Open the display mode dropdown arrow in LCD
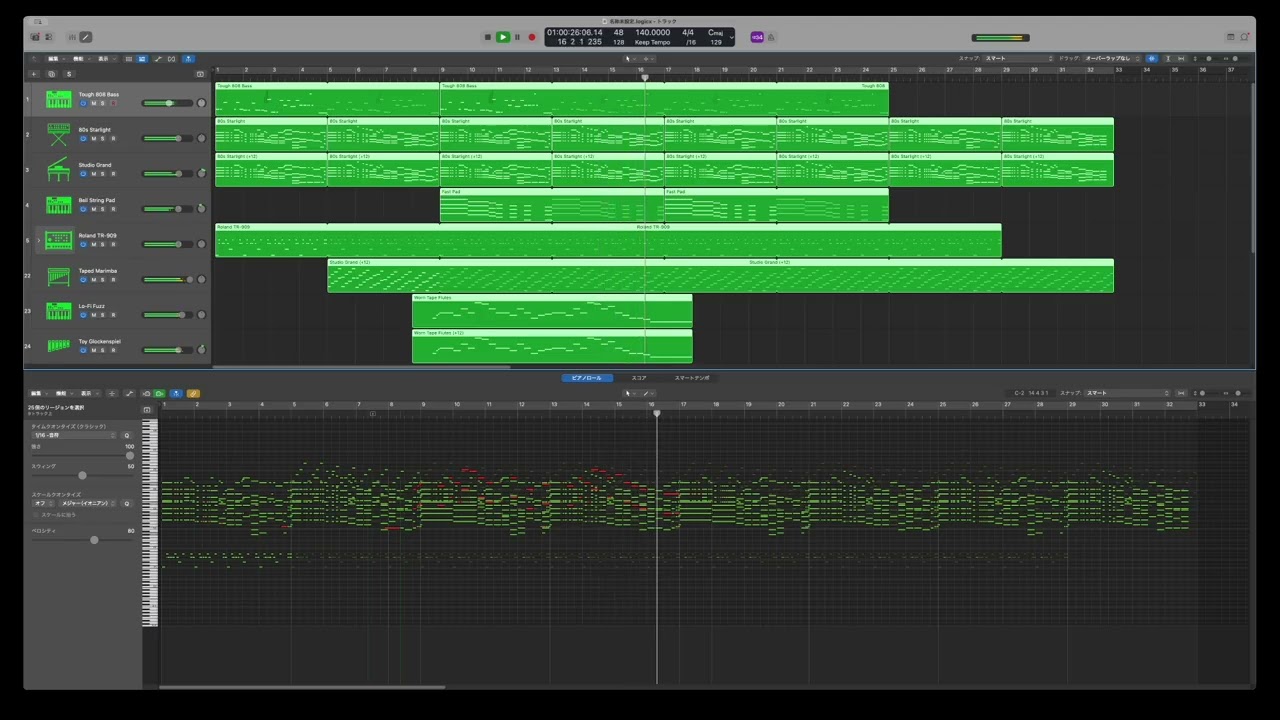The image size is (1280, 720). [x=731, y=37]
